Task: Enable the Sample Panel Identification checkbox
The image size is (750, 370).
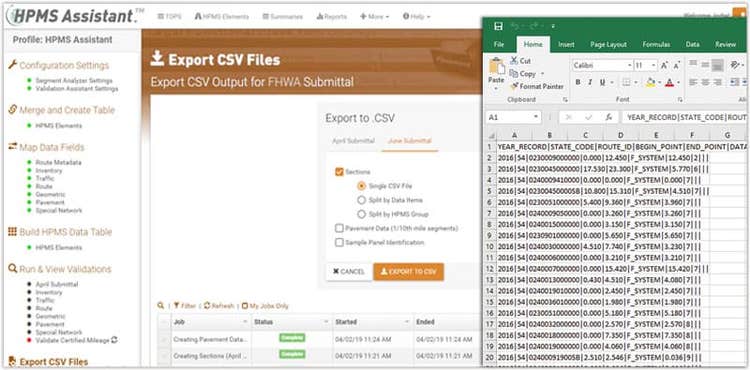Action: pos(339,242)
